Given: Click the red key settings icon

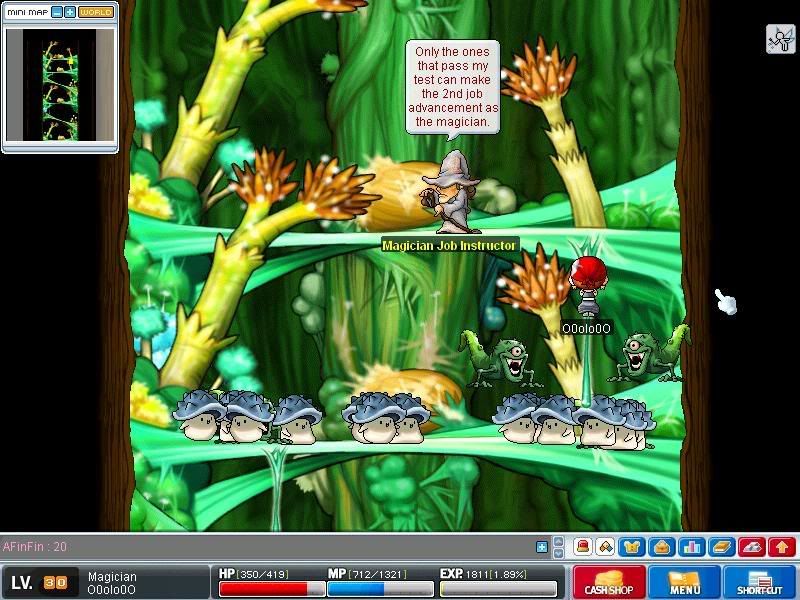Looking at the screenshot, I should pos(752,547).
